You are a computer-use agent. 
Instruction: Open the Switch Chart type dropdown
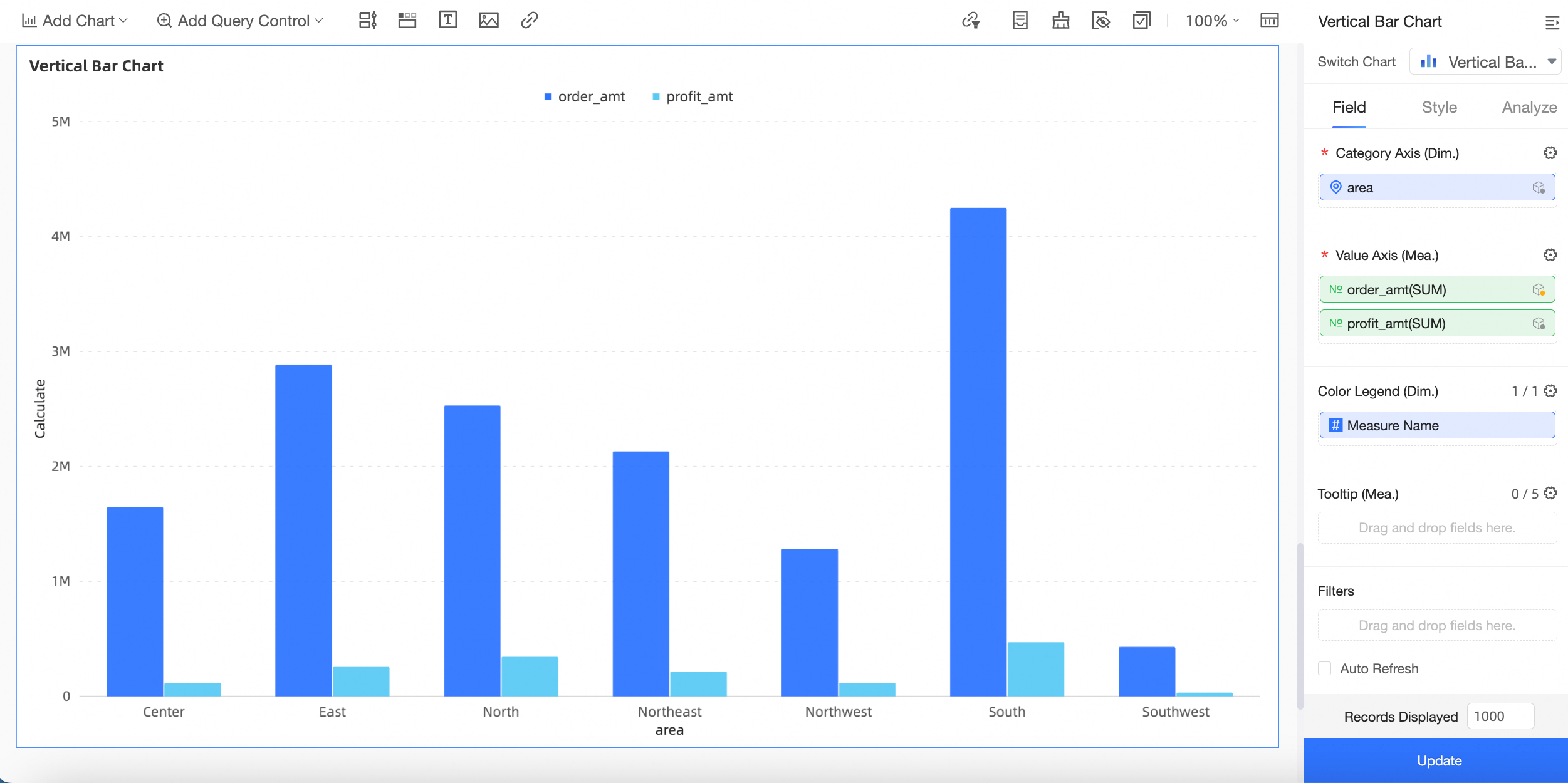[1485, 62]
